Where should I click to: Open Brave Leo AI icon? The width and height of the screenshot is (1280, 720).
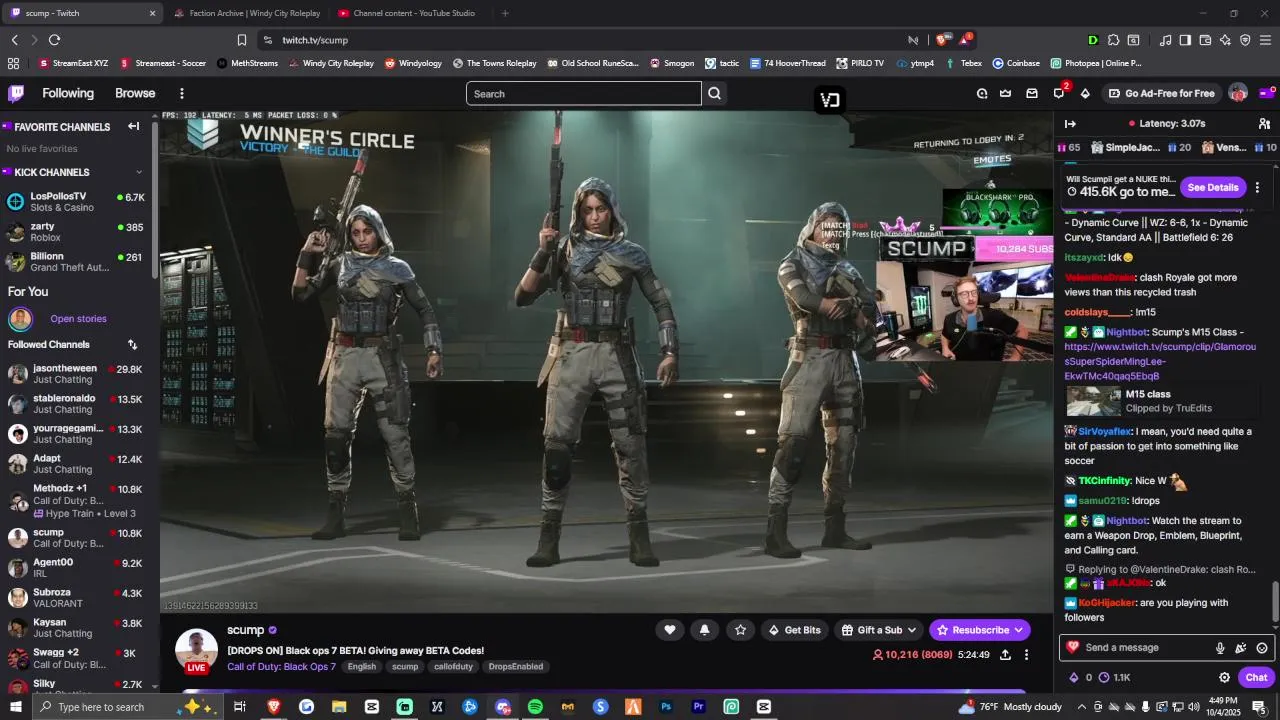[x=1225, y=40]
